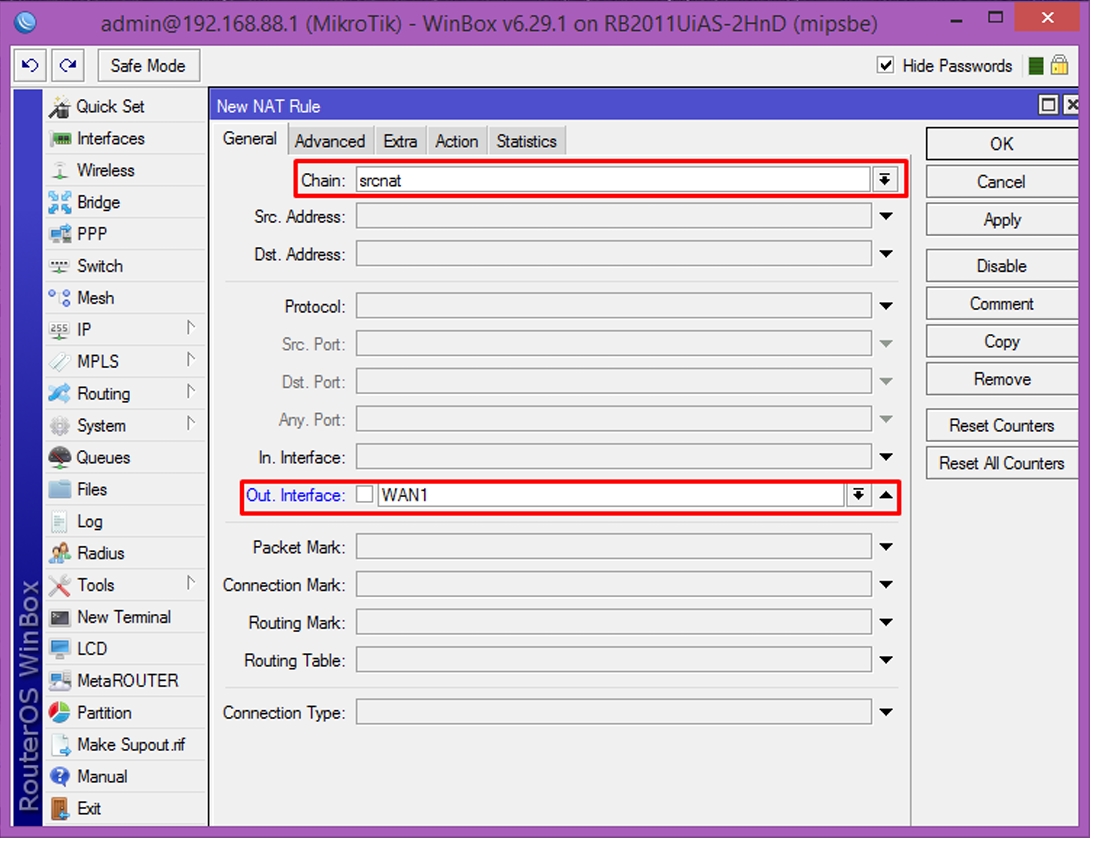Switch to the Advanced tab
Screen dimensions: 1096x844
pos(330,141)
